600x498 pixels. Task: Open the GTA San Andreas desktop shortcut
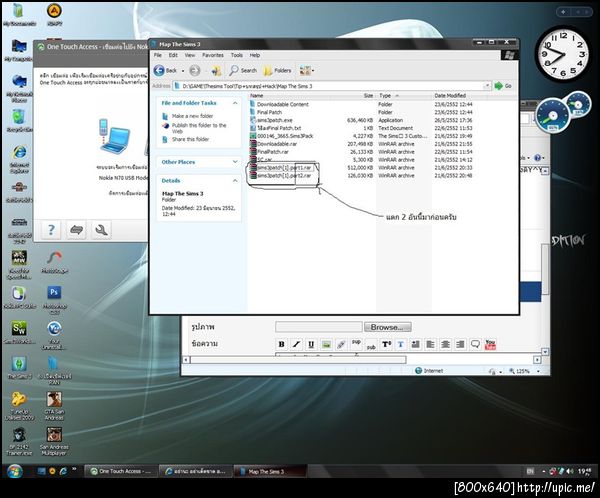coord(54,406)
